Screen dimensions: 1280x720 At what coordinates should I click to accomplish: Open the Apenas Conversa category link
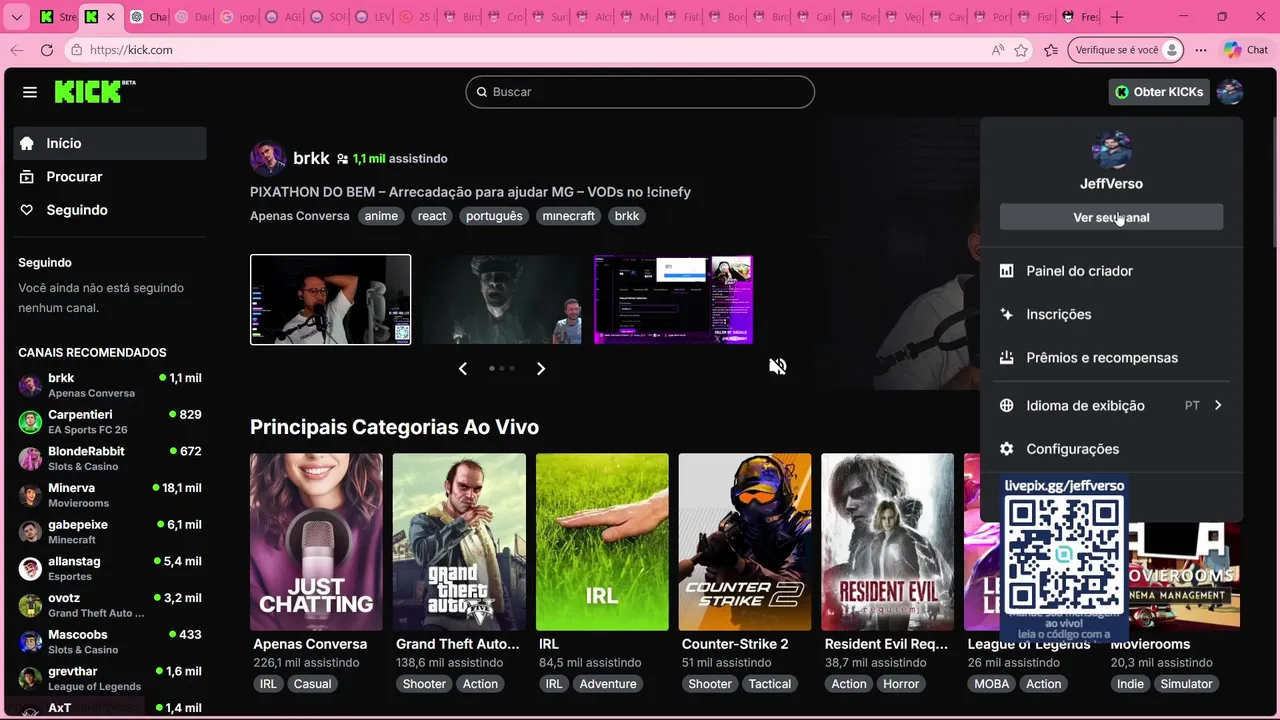tap(300, 216)
